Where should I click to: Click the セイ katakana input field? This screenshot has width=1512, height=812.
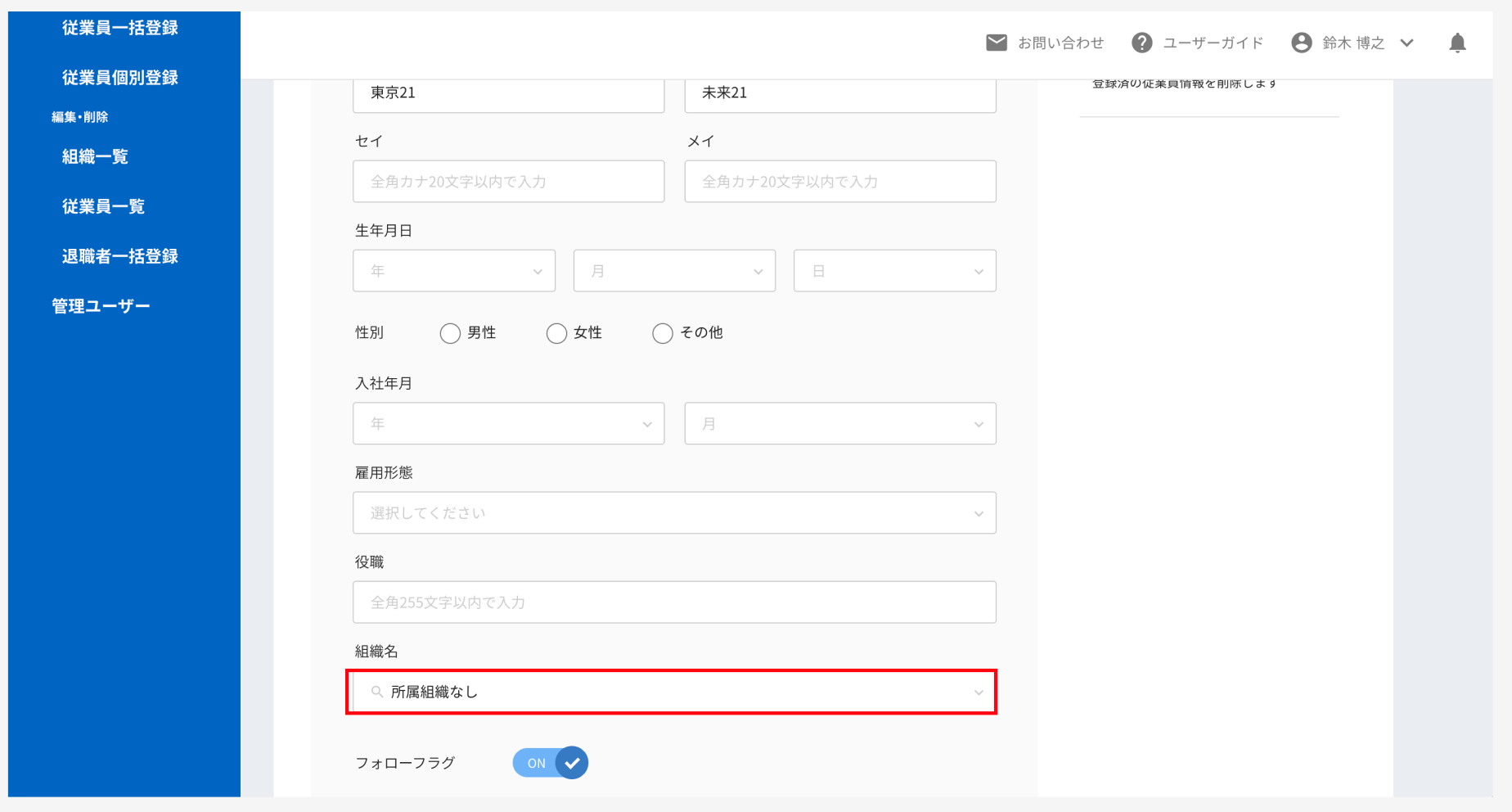[508, 182]
